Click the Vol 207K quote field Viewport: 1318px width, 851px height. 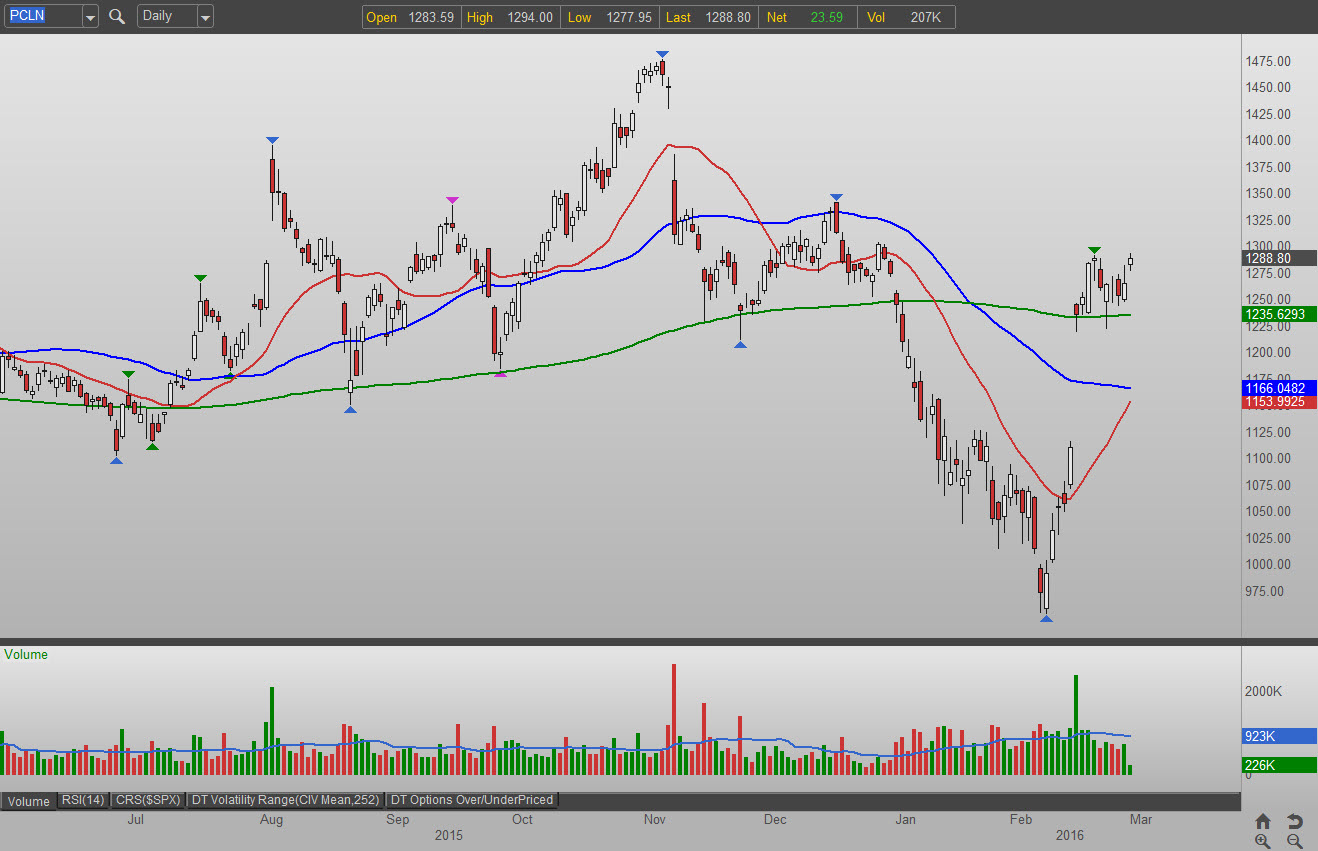tap(908, 17)
